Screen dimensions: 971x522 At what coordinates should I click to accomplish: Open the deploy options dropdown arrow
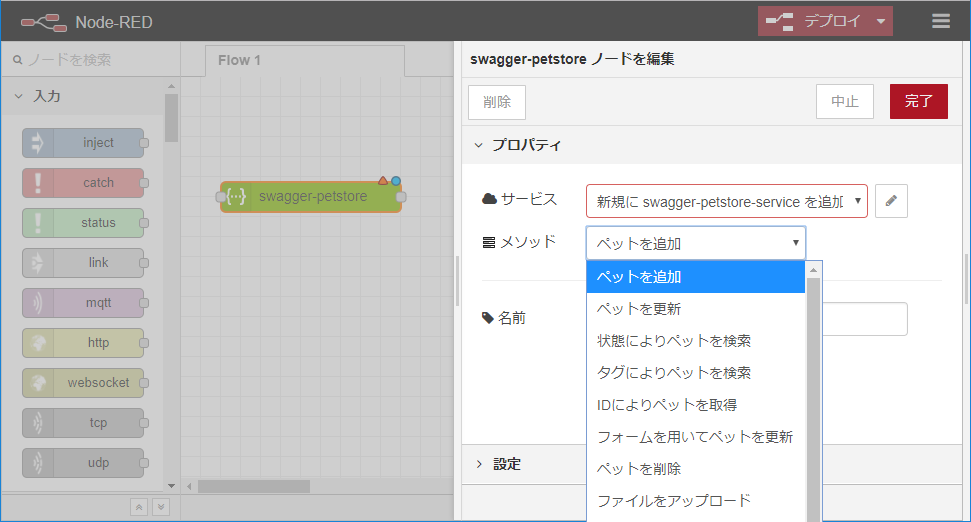click(x=881, y=22)
